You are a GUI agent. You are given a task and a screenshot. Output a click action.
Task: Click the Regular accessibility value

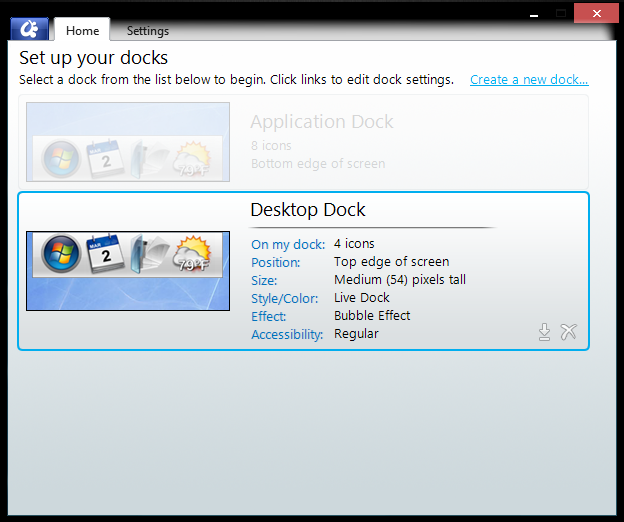(x=356, y=334)
